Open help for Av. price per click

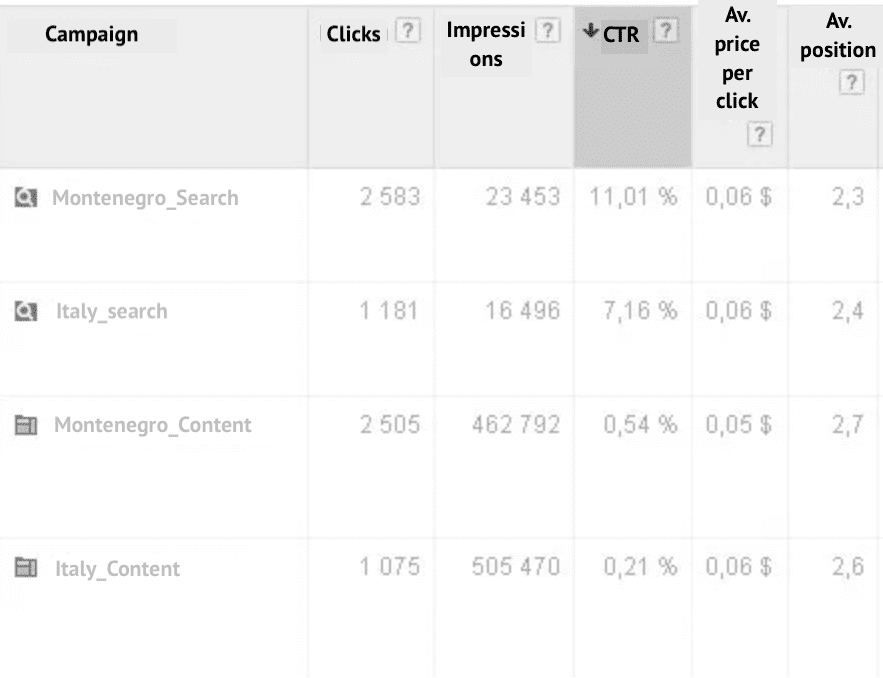[x=760, y=134]
